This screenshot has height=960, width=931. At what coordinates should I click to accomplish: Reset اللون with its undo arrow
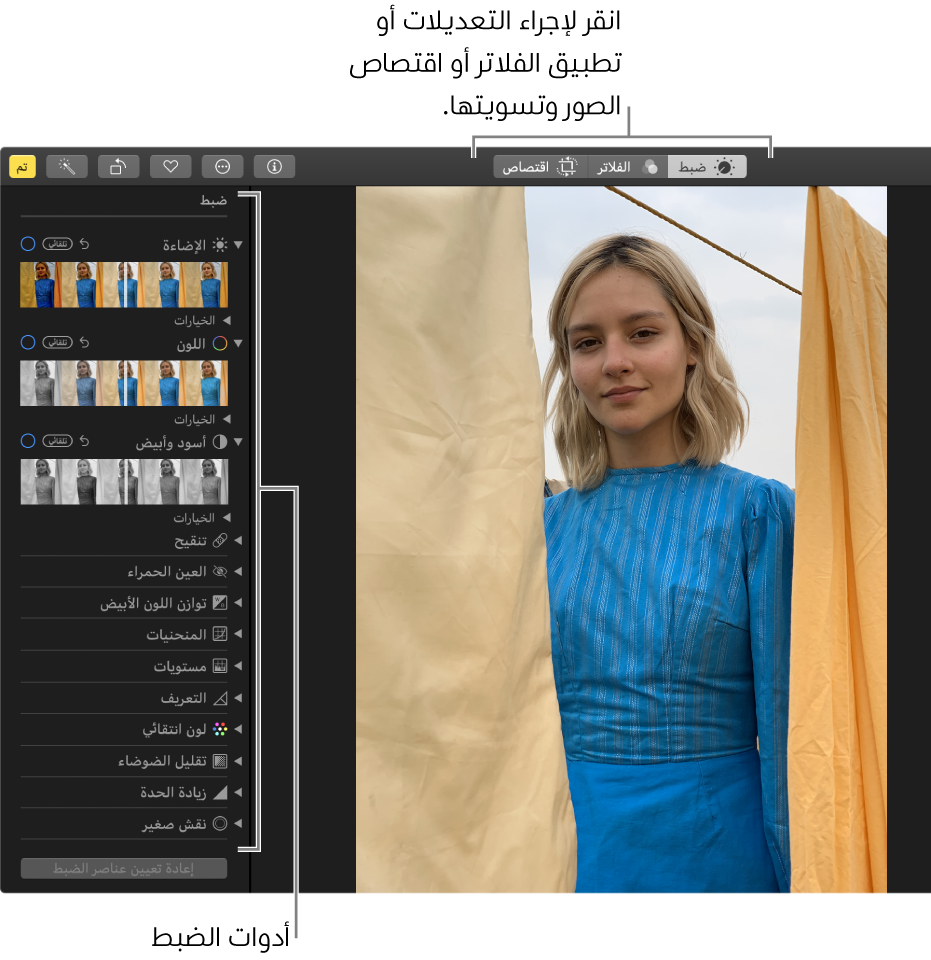point(84,342)
